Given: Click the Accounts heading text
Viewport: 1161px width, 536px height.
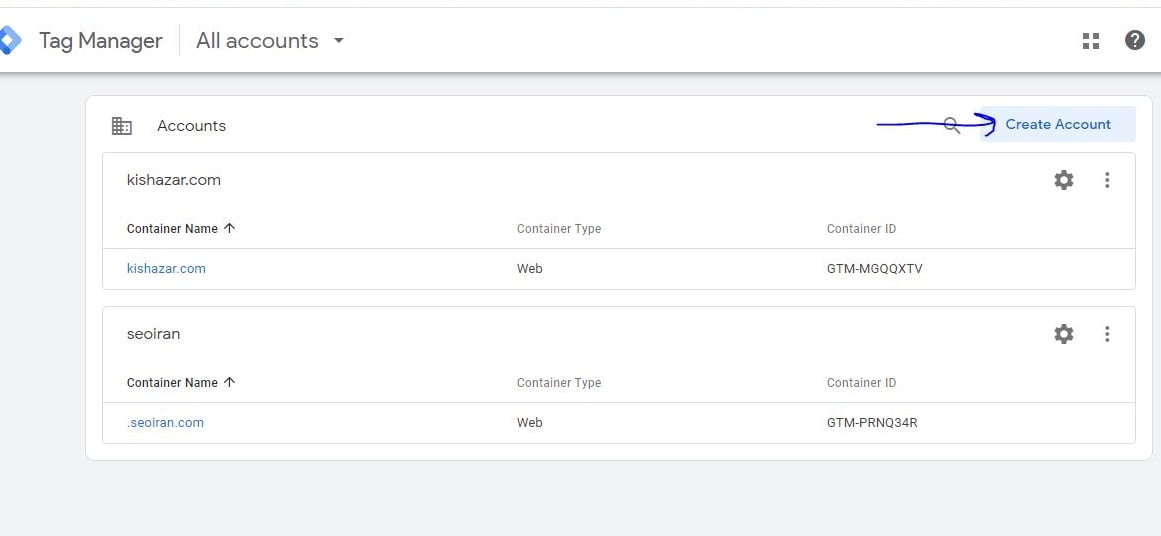Looking at the screenshot, I should click(x=191, y=126).
